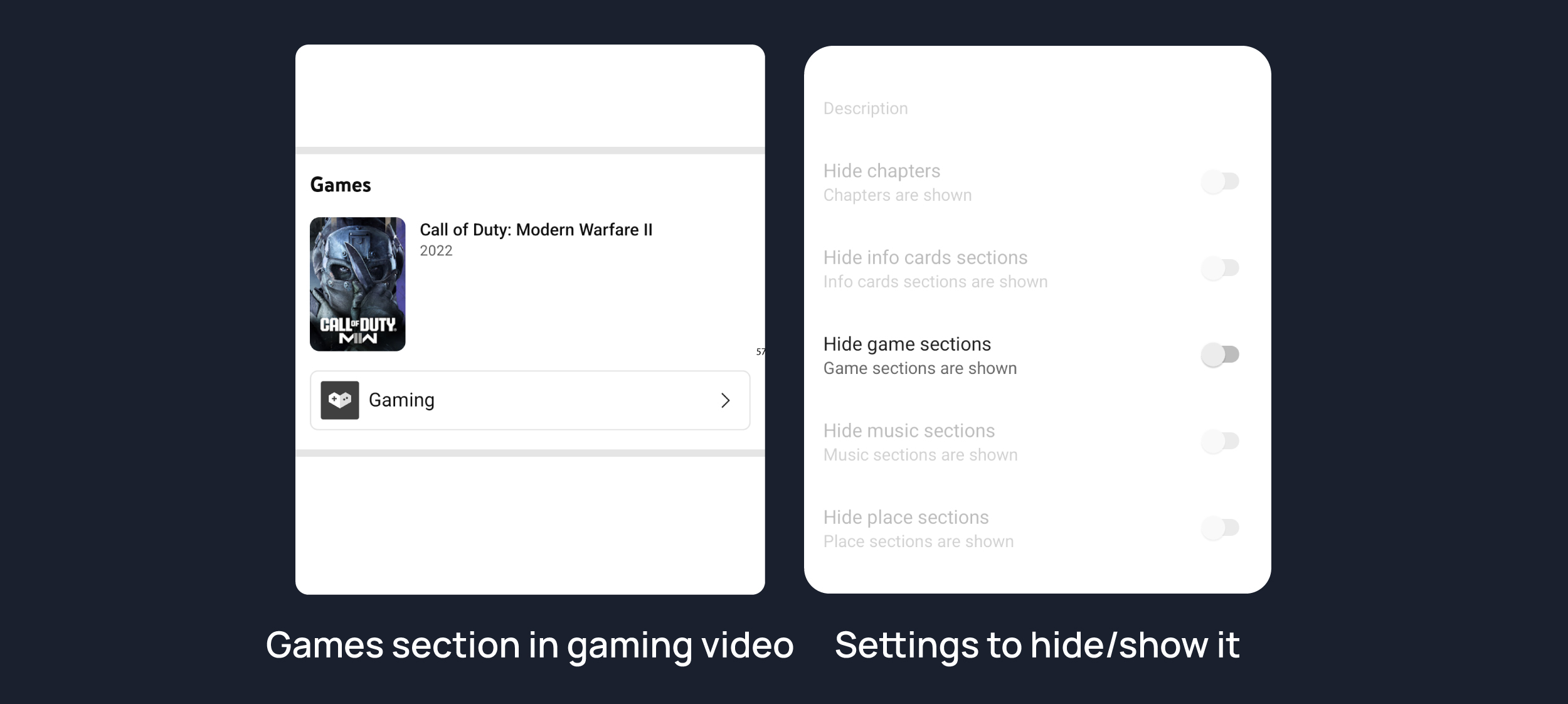The height and width of the screenshot is (704, 1568).
Task: Click the Game sections are shown subtitle
Action: click(x=919, y=368)
